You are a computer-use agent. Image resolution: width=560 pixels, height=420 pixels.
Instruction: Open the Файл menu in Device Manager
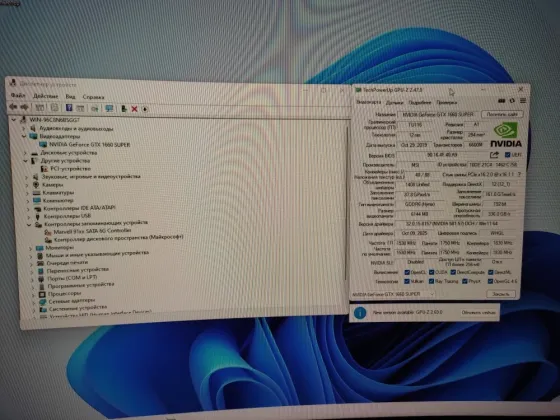18,95
